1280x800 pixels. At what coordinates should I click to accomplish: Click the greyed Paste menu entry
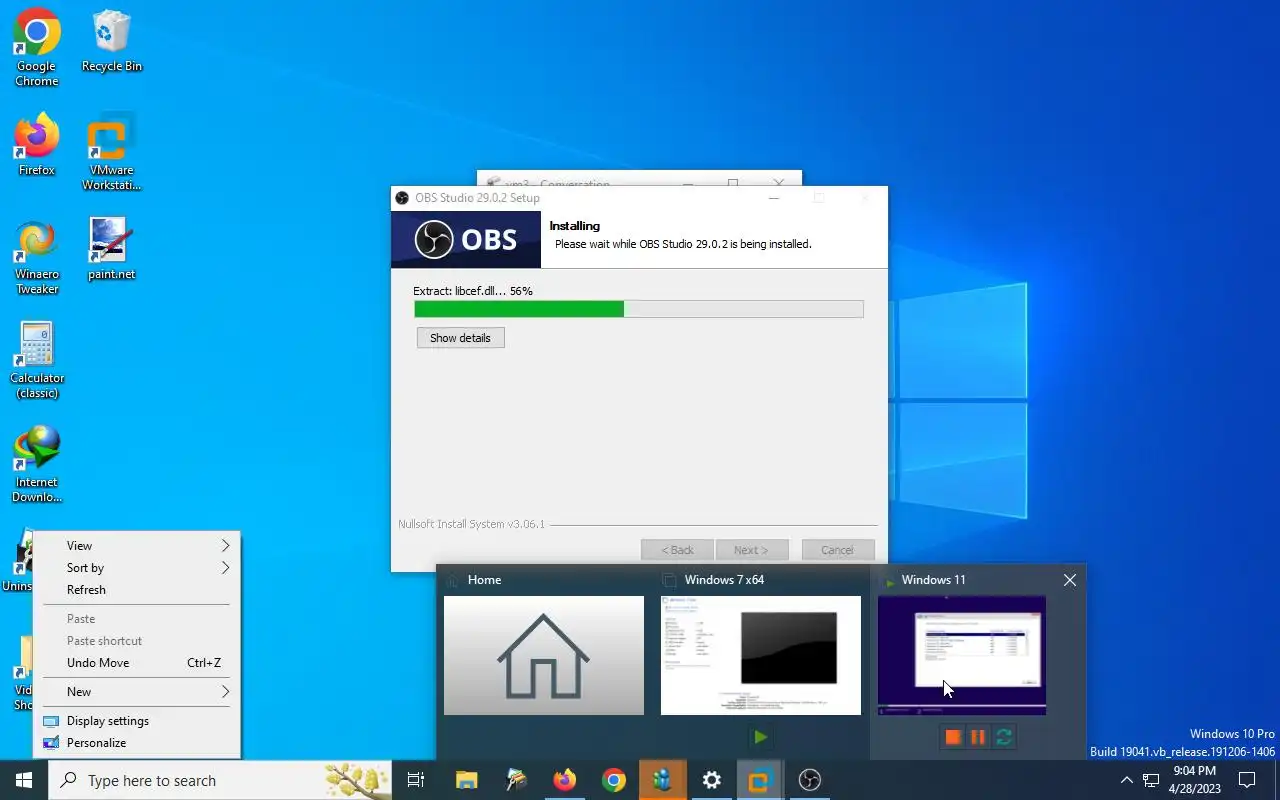pyautogui.click(x=137, y=619)
